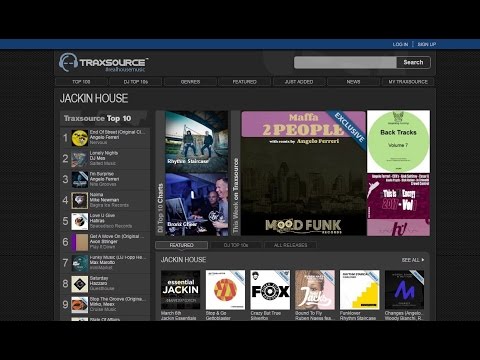480x360 pixels.
Task: Select the ALL RELEASES tab
Action: click(290, 245)
